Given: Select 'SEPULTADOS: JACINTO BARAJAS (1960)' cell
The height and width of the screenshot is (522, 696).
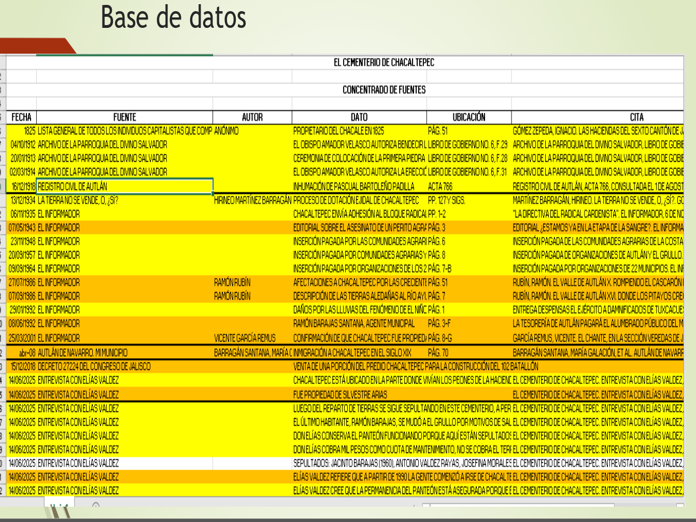Looking at the screenshot, I should coord(402,463).
